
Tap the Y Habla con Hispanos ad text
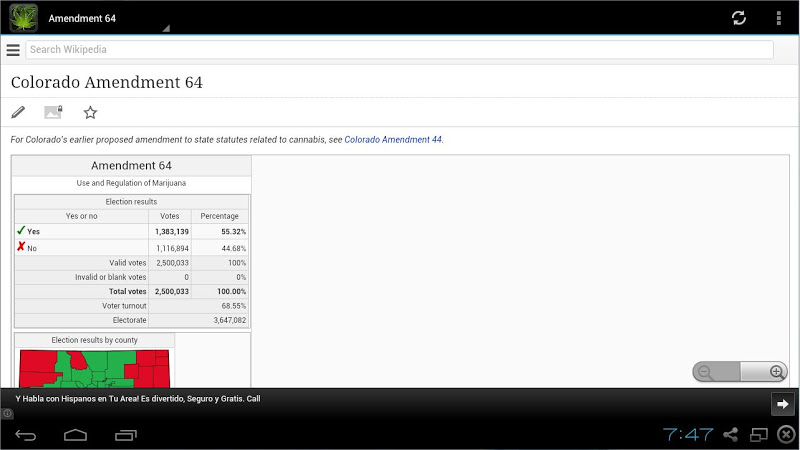point(138,398)
